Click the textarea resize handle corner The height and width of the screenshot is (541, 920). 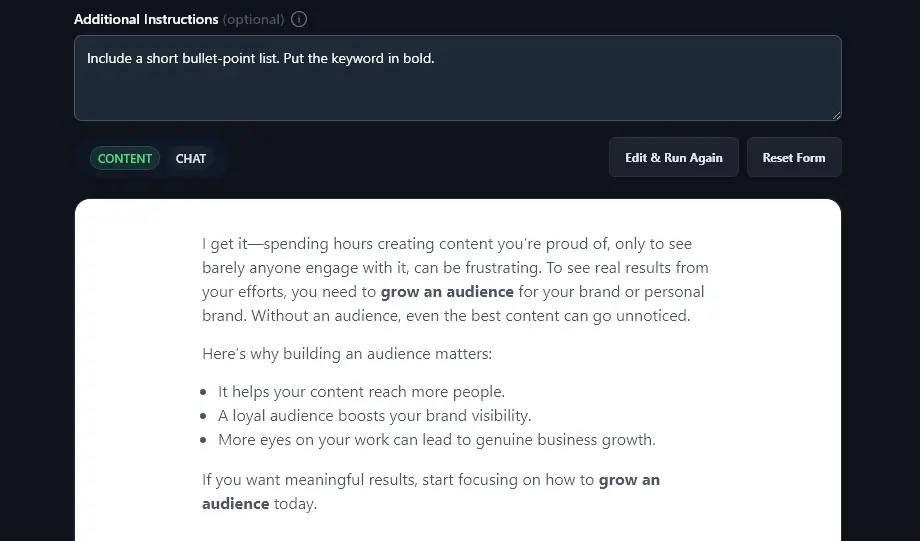(836, 115)
